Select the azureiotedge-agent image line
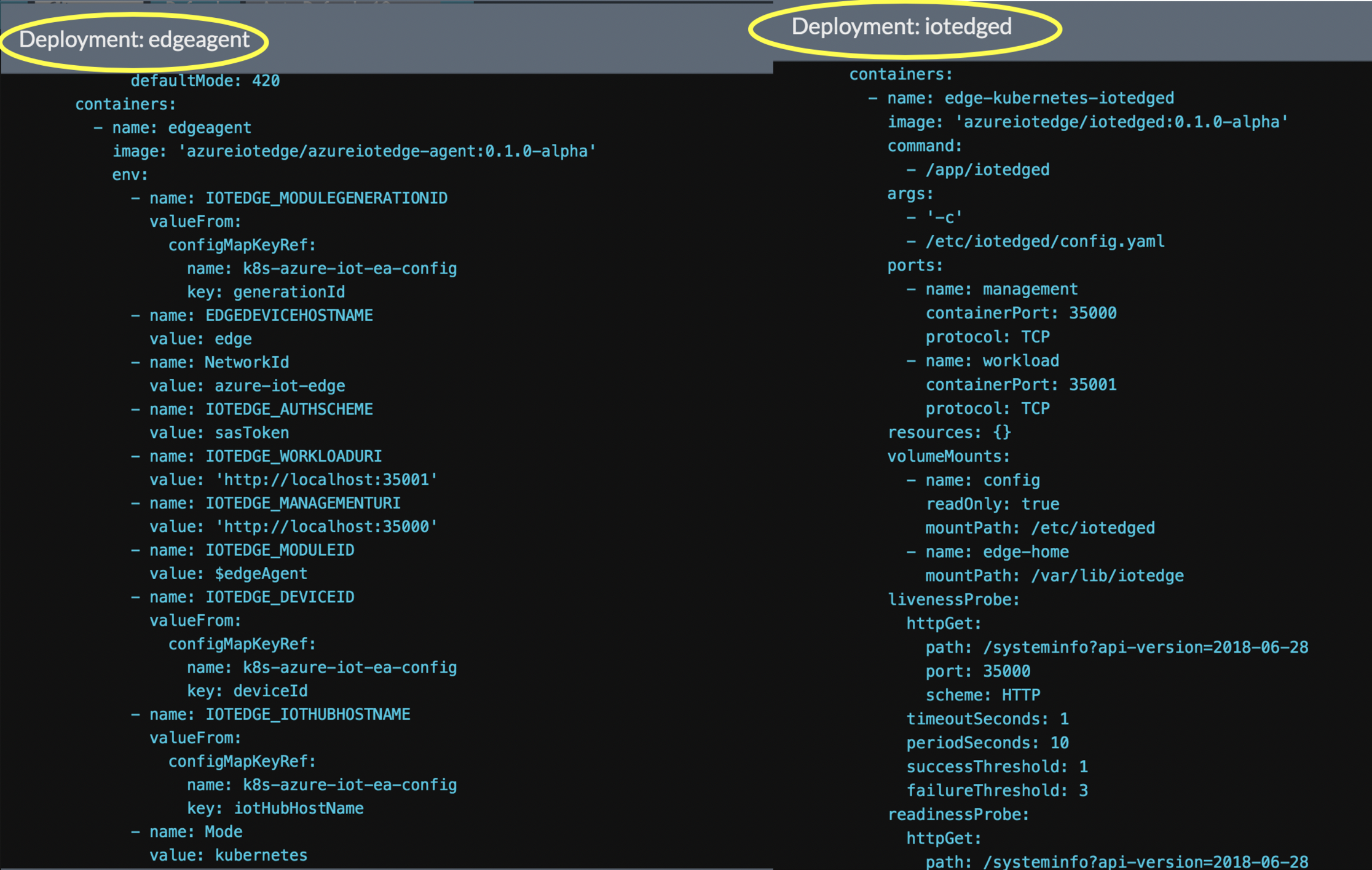 [354, 151]
